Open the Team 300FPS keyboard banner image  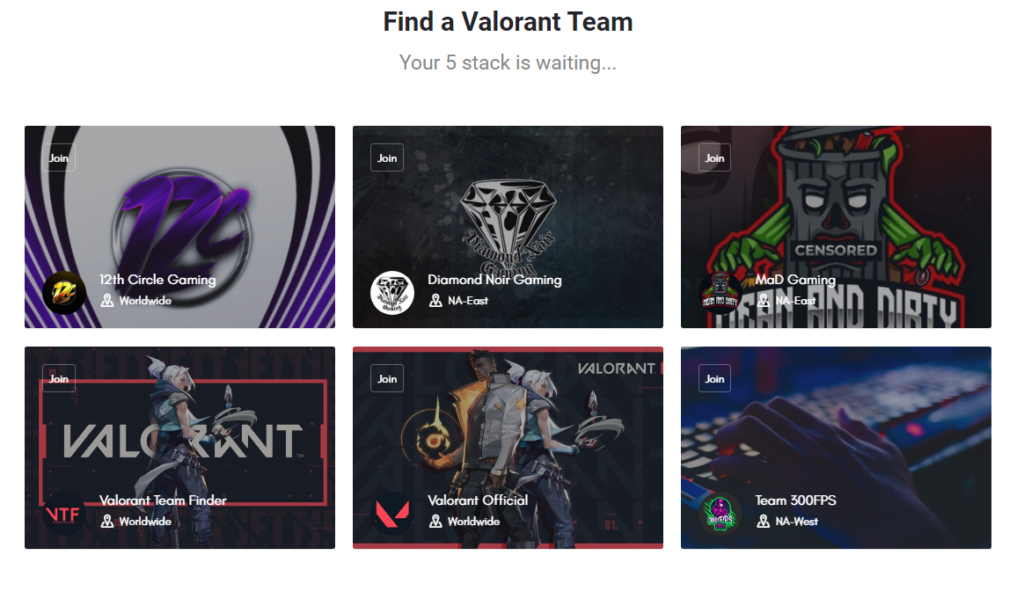tap(836, 447)
